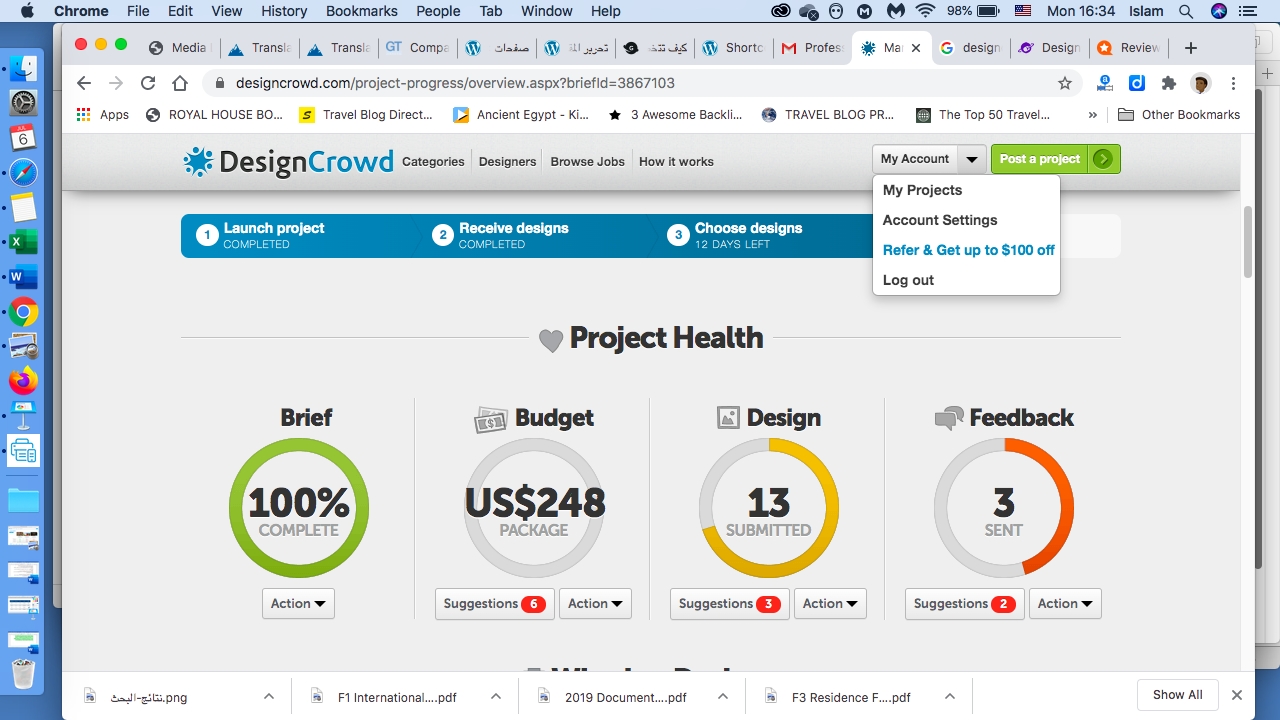This screenshot has height=720, width=1280.
Task: Open System Preferences in the dock
Action: [23, 102]
